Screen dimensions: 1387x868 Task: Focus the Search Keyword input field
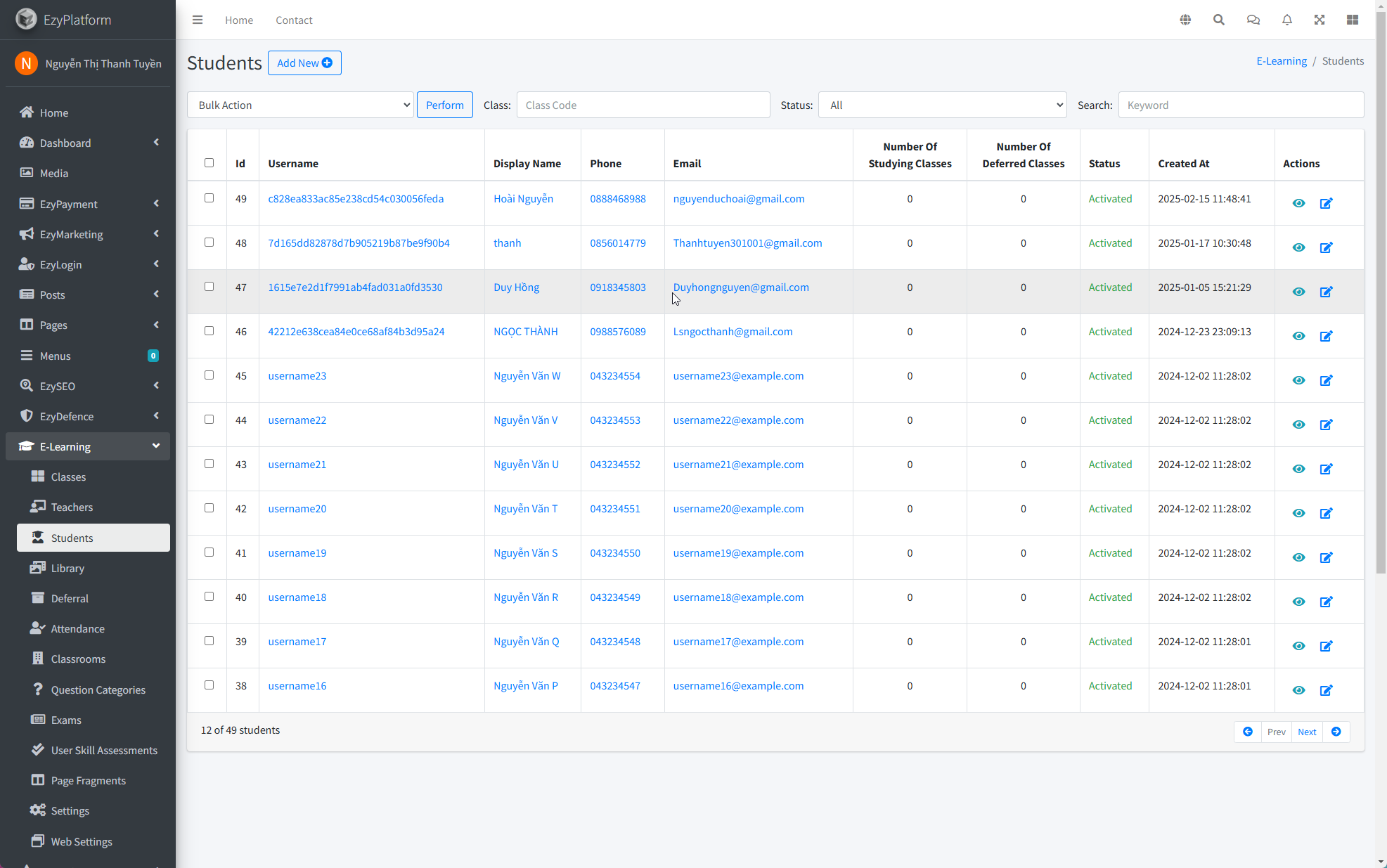1241,105
